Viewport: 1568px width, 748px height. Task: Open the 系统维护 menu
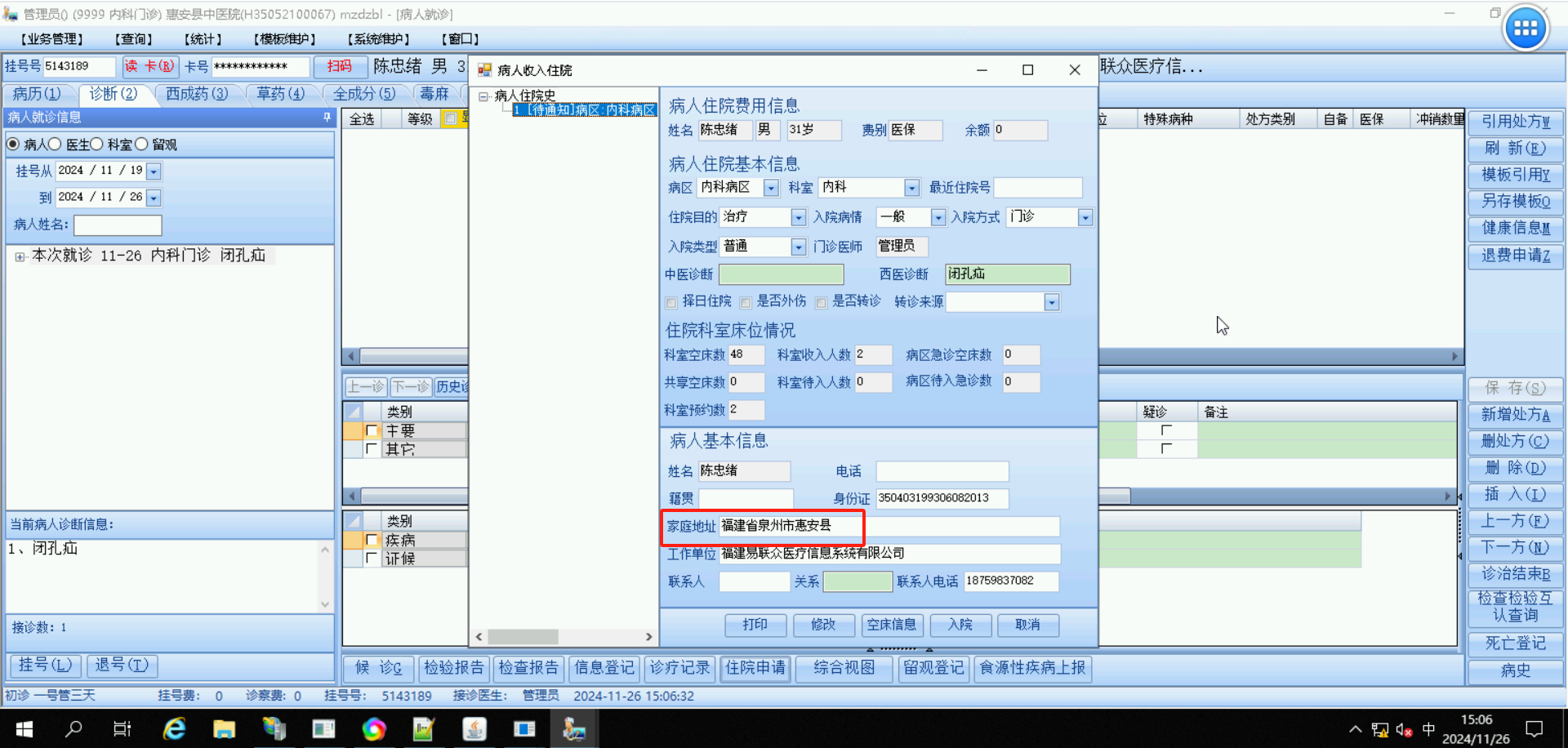pos(379,38)
